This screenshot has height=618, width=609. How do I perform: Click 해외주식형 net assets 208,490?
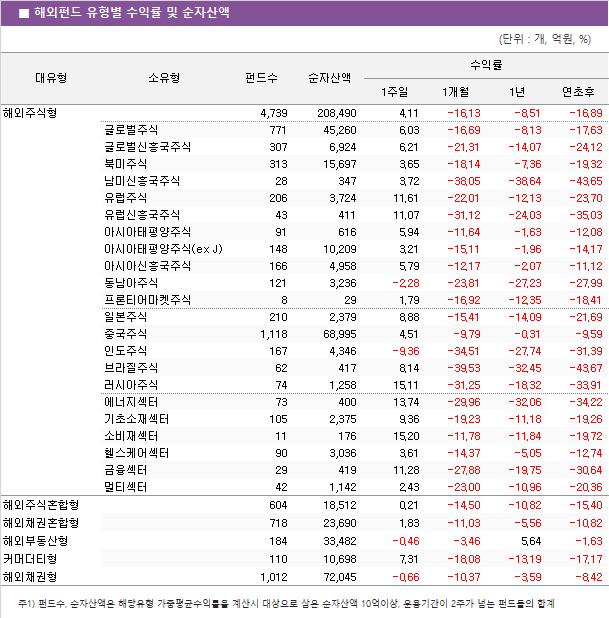[337, 114]
